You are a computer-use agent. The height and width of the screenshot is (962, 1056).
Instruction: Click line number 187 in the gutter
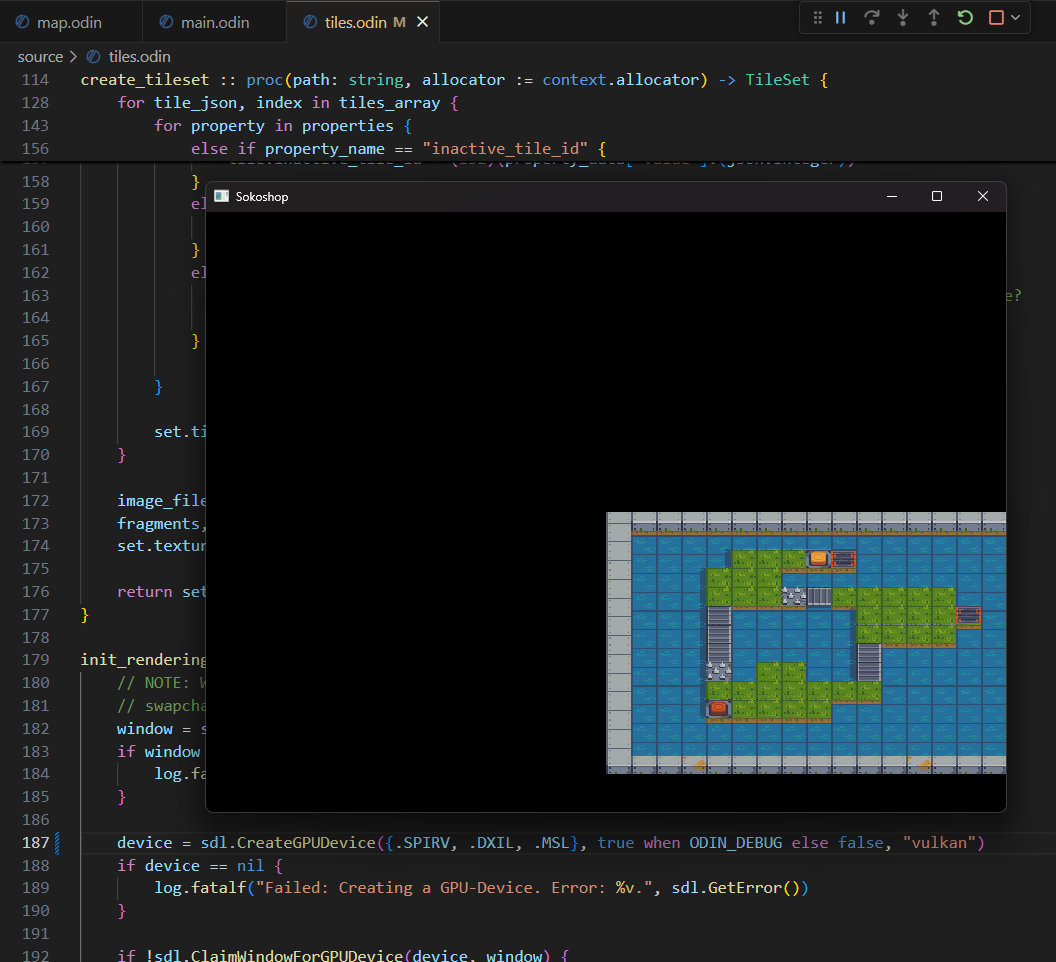click(x=35, y=843)
